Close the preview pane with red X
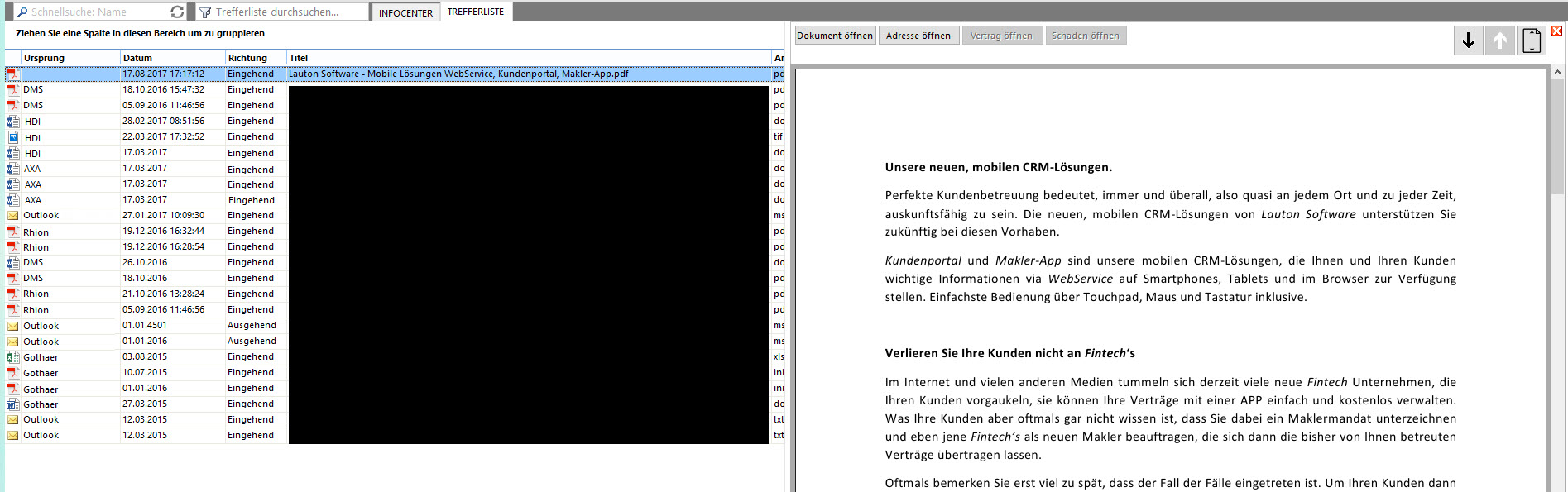Viewport: 1568px width, 492px height. [x=1556, y=31]
